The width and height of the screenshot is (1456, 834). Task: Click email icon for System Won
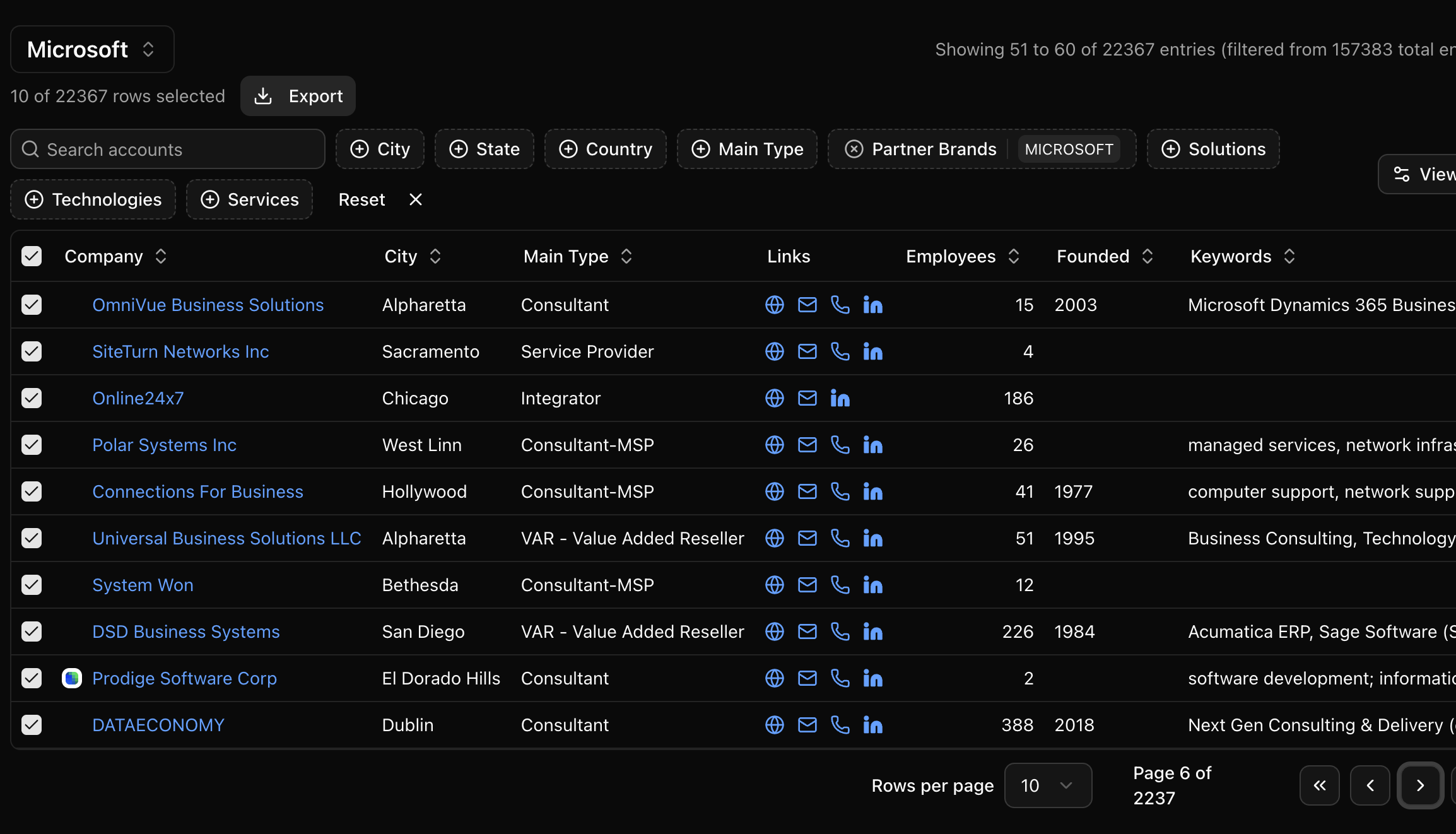click(807, 585)
